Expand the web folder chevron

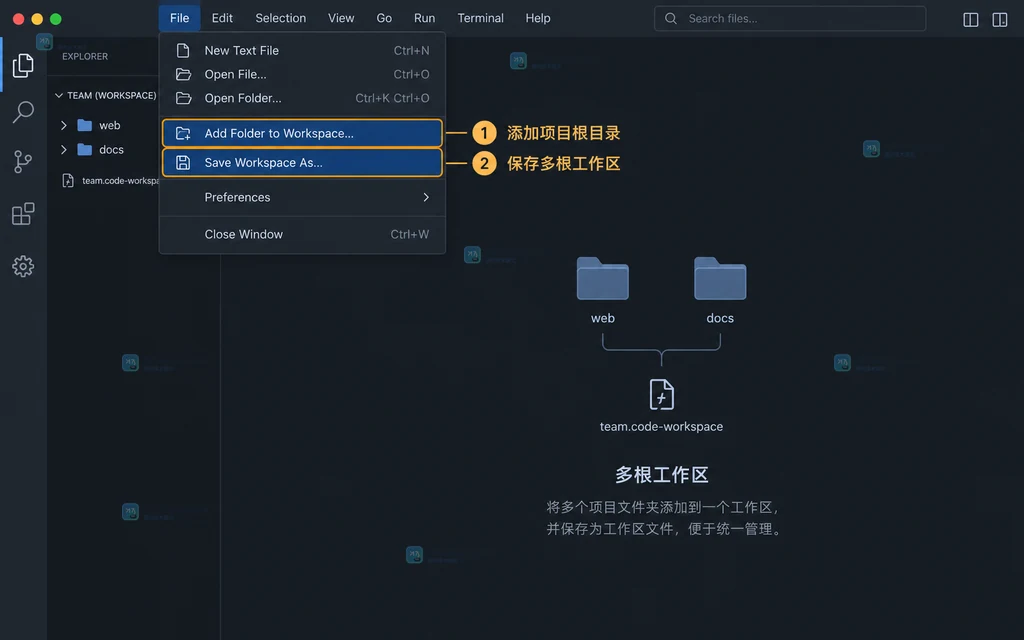tap(64, 125)
